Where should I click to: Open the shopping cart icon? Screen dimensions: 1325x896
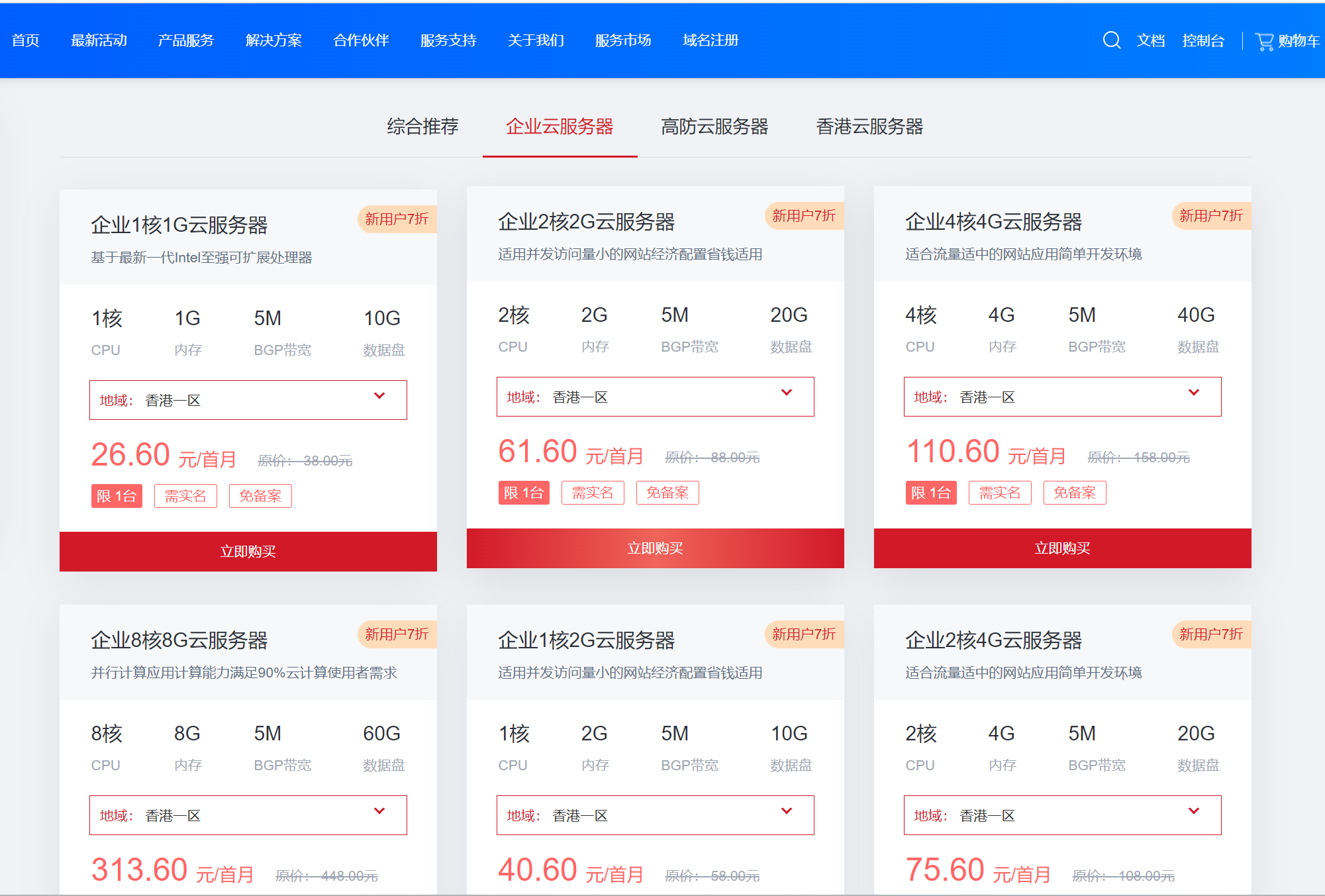(1265, 40)
